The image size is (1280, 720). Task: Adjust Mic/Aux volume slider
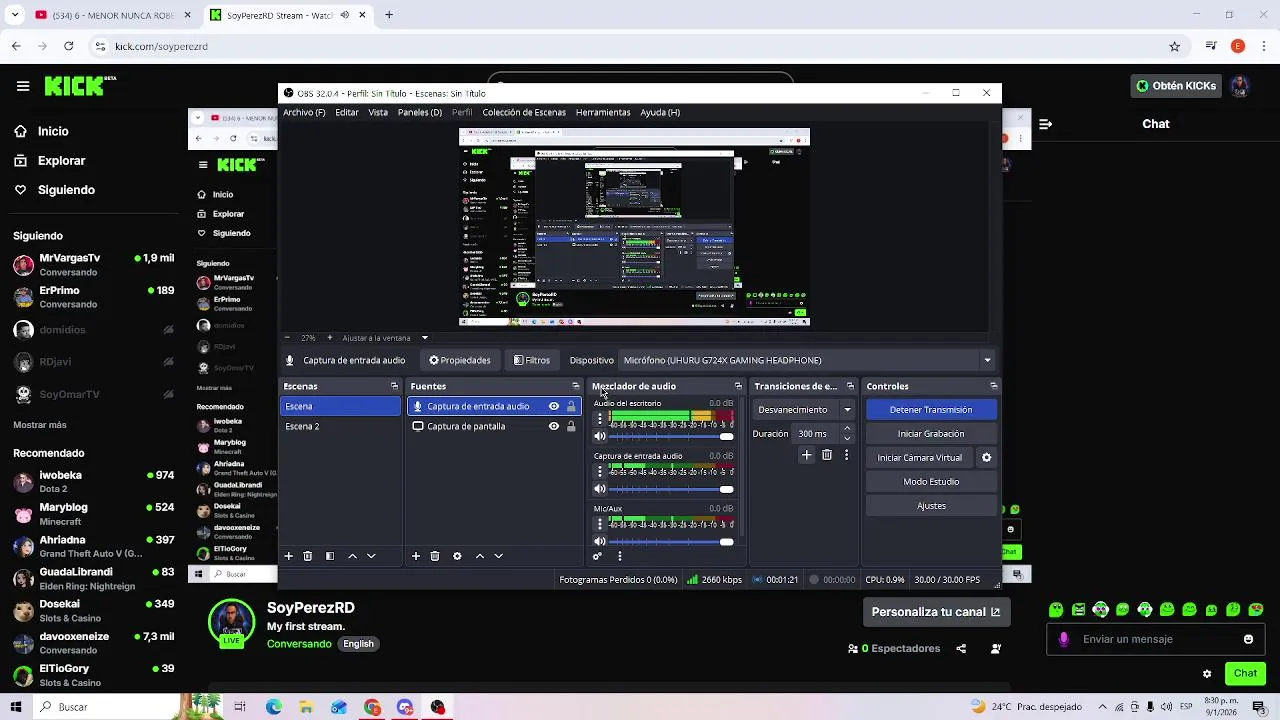coord(671,541)
